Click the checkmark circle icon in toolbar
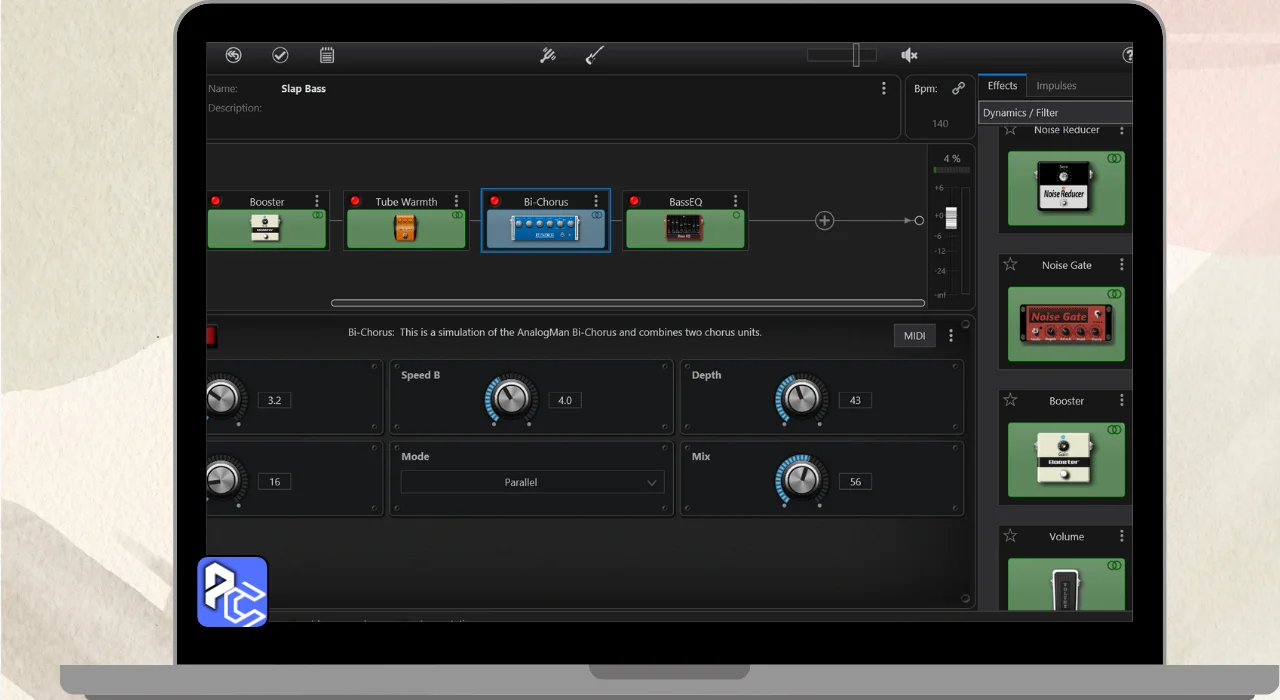Viewport: 1280px width, 700px height. pyautogui.click(x=280, y=56)
